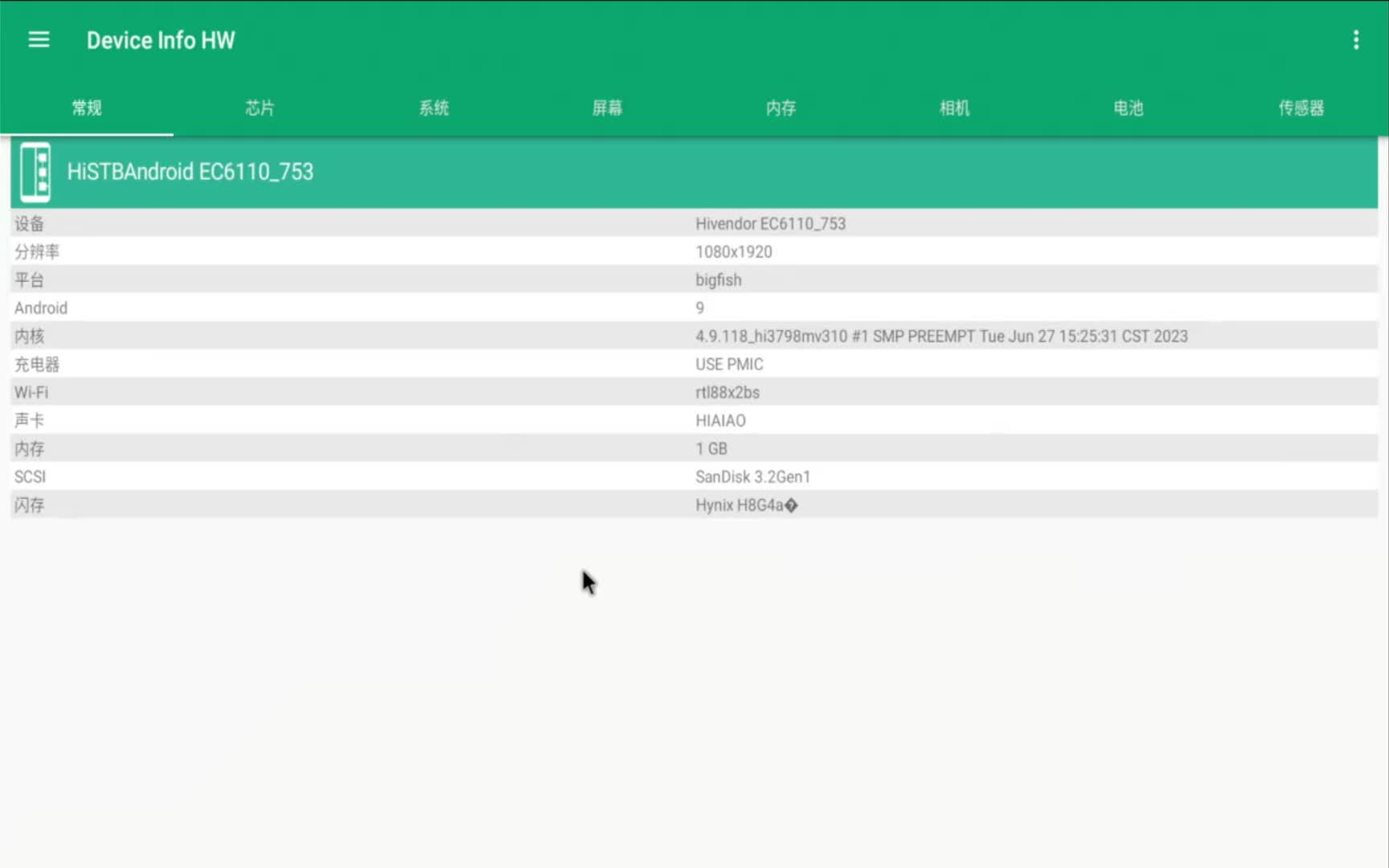Select the 屏幕 tab
This screenshot has height=868, width=1389.
pos(608,108)
